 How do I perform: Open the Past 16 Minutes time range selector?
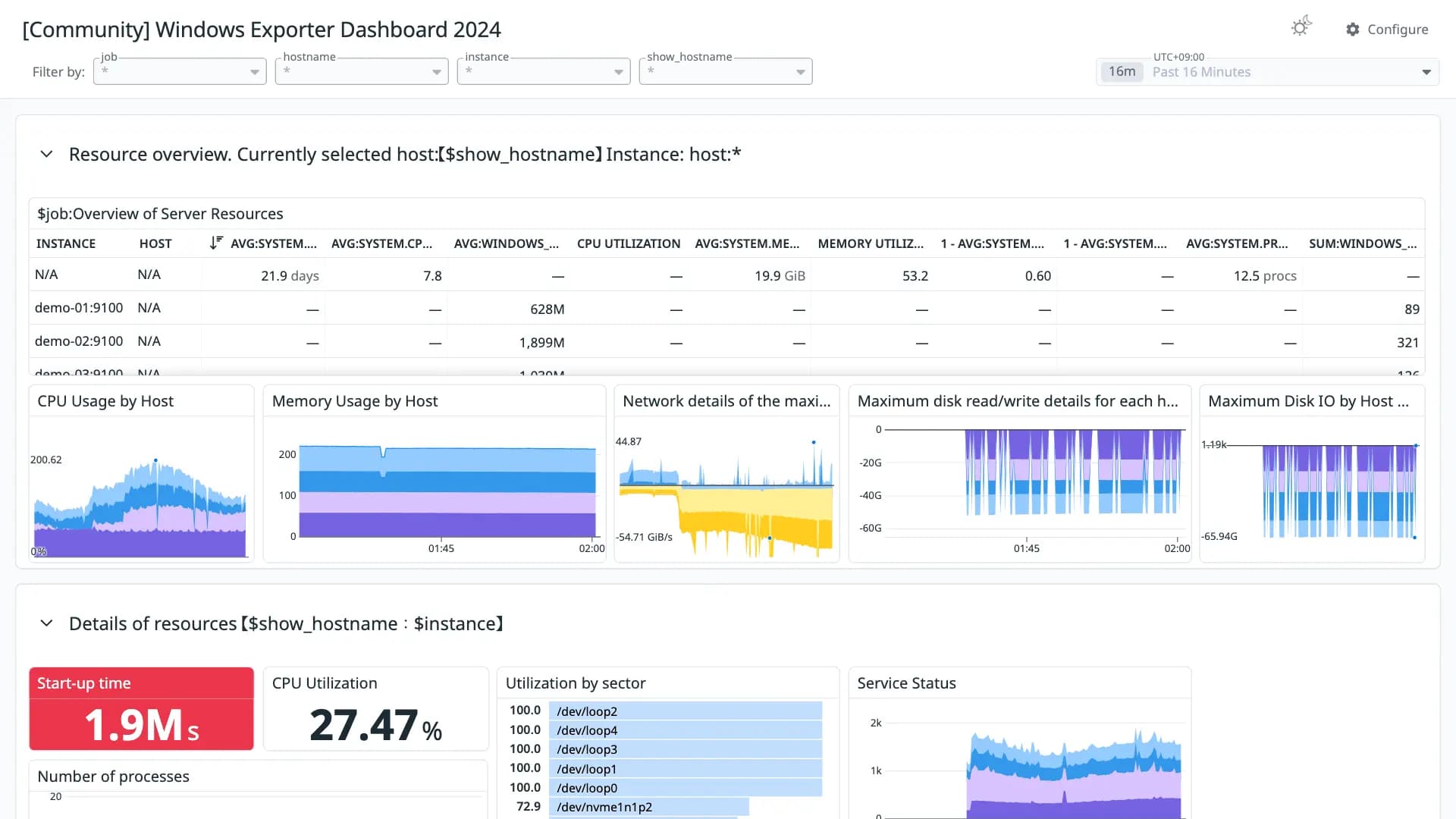(1267, 72)
